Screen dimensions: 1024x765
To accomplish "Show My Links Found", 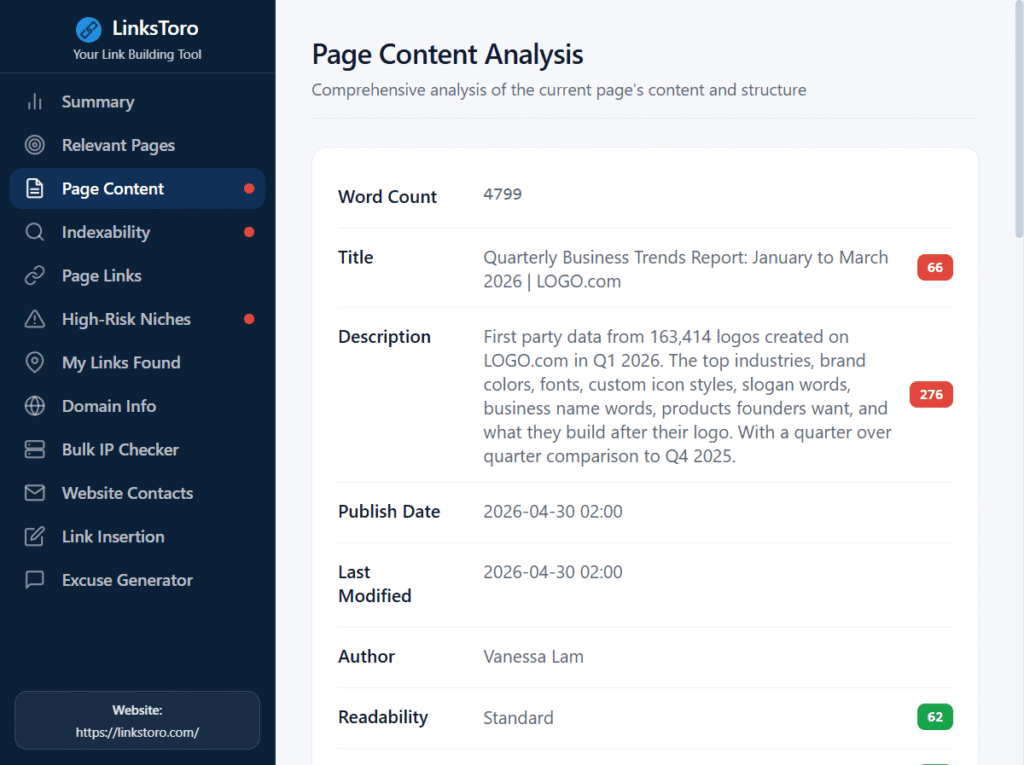I will [x=137, y=363].
